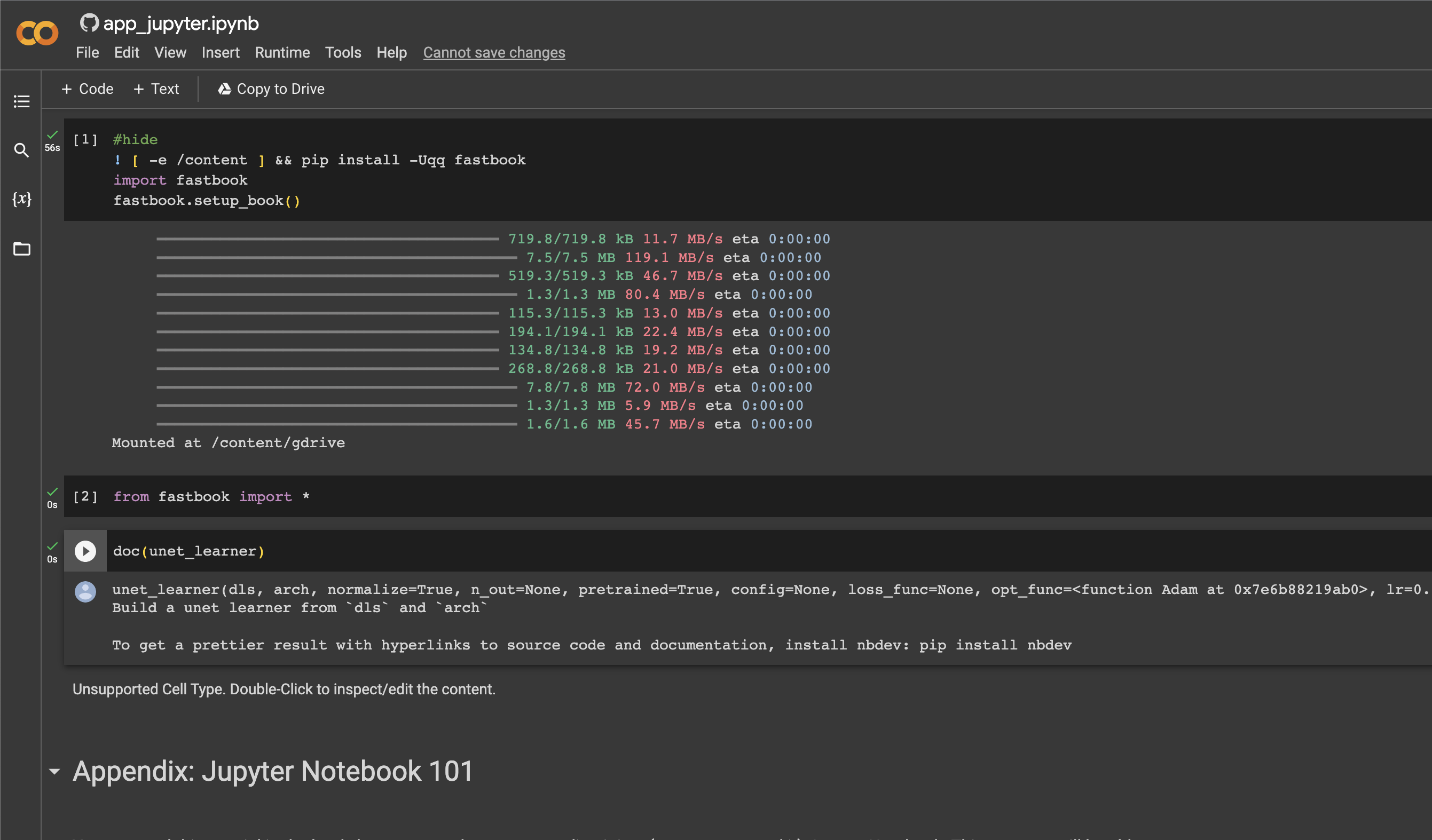Screen dimensions: 1432x840
Task: Click the output avatar icon next to unet_learner output
Action: (85, 592)
